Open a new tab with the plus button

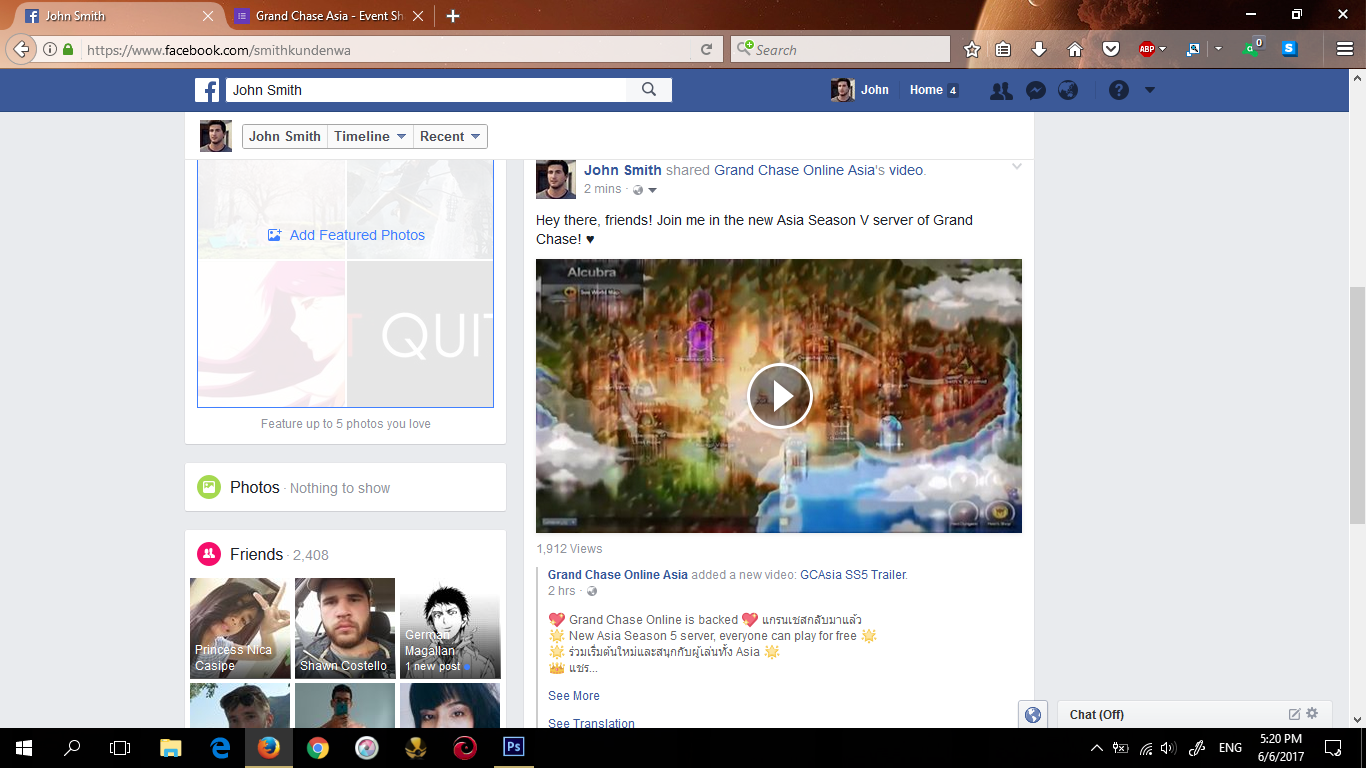click(x=453, y=16)
